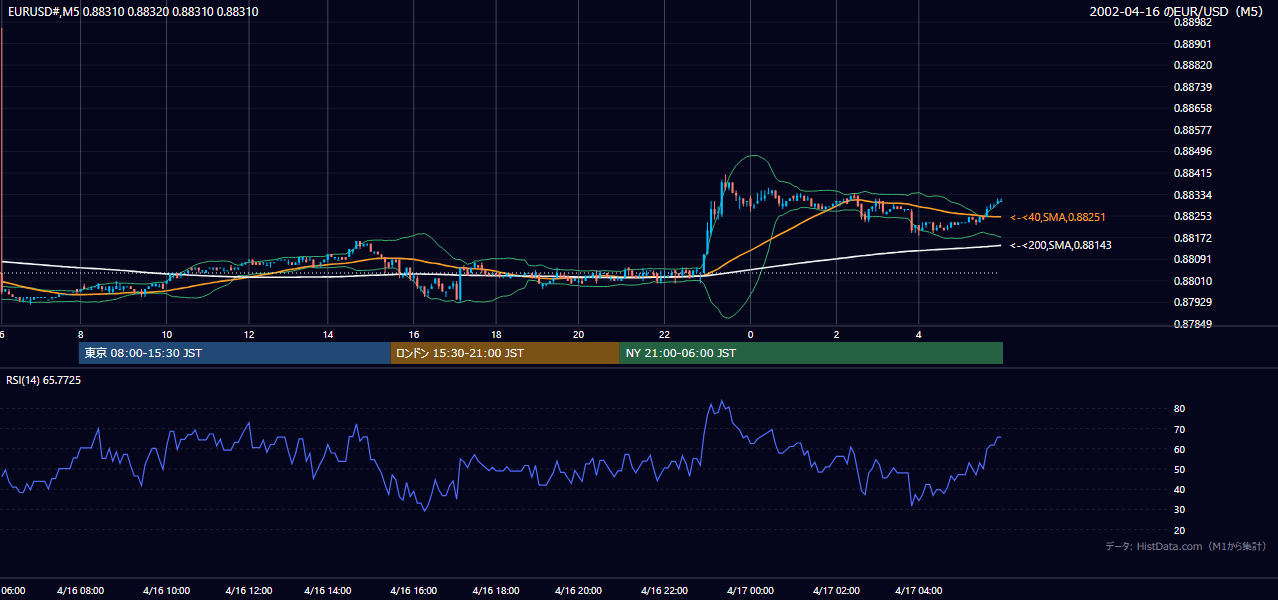Click the '<-<40,SMA,0.88251' orange label
1278x600 pixels.
pos(1058,217)
